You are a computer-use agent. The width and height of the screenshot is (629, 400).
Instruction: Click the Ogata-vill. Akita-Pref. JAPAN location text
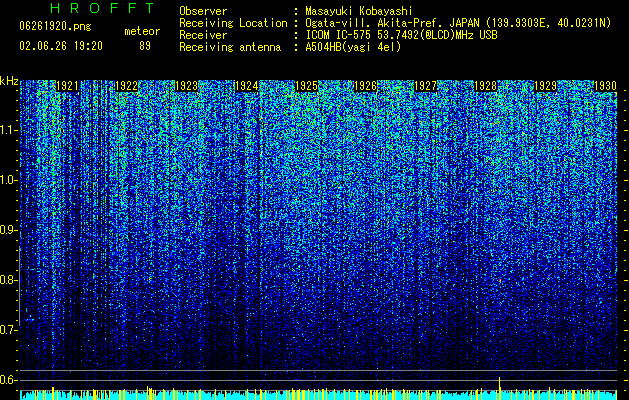(x=458, y=23)
